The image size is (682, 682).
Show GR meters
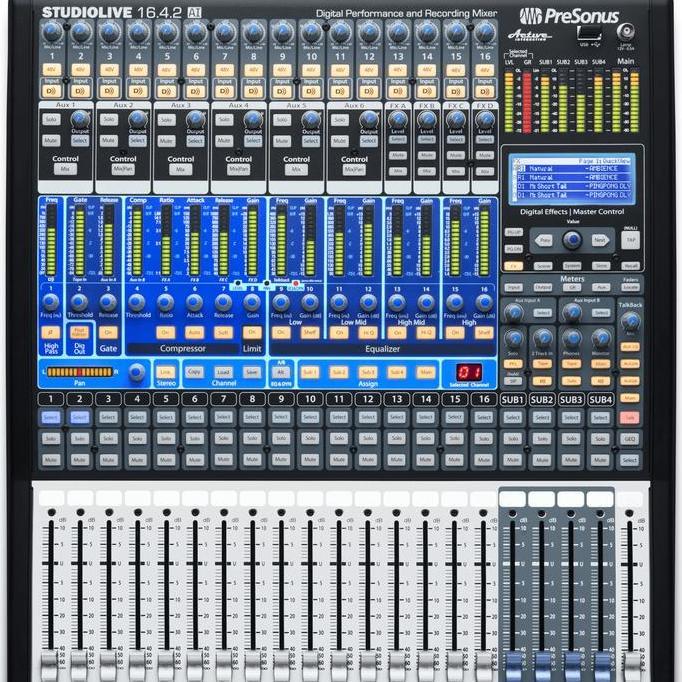pyautogui.click(x=572, y=288)
